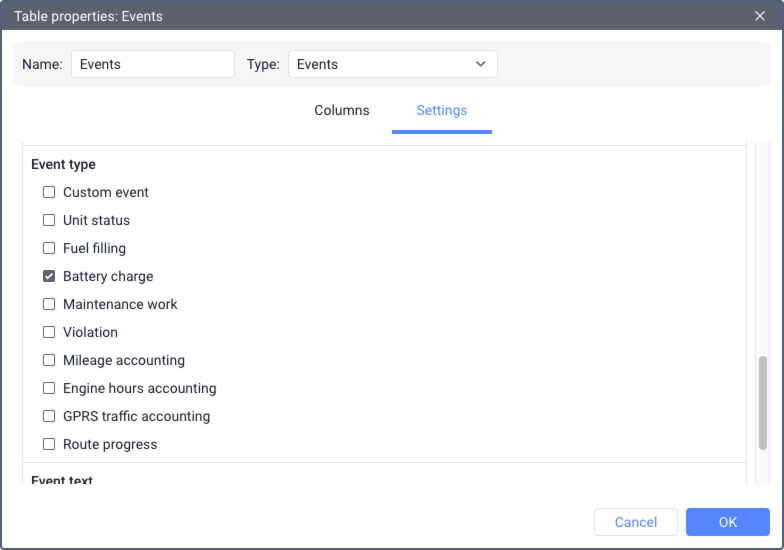This screenshot has width=784, height=550.
Task: Close the Table properties dialog
Action: [x=760, y=16]
